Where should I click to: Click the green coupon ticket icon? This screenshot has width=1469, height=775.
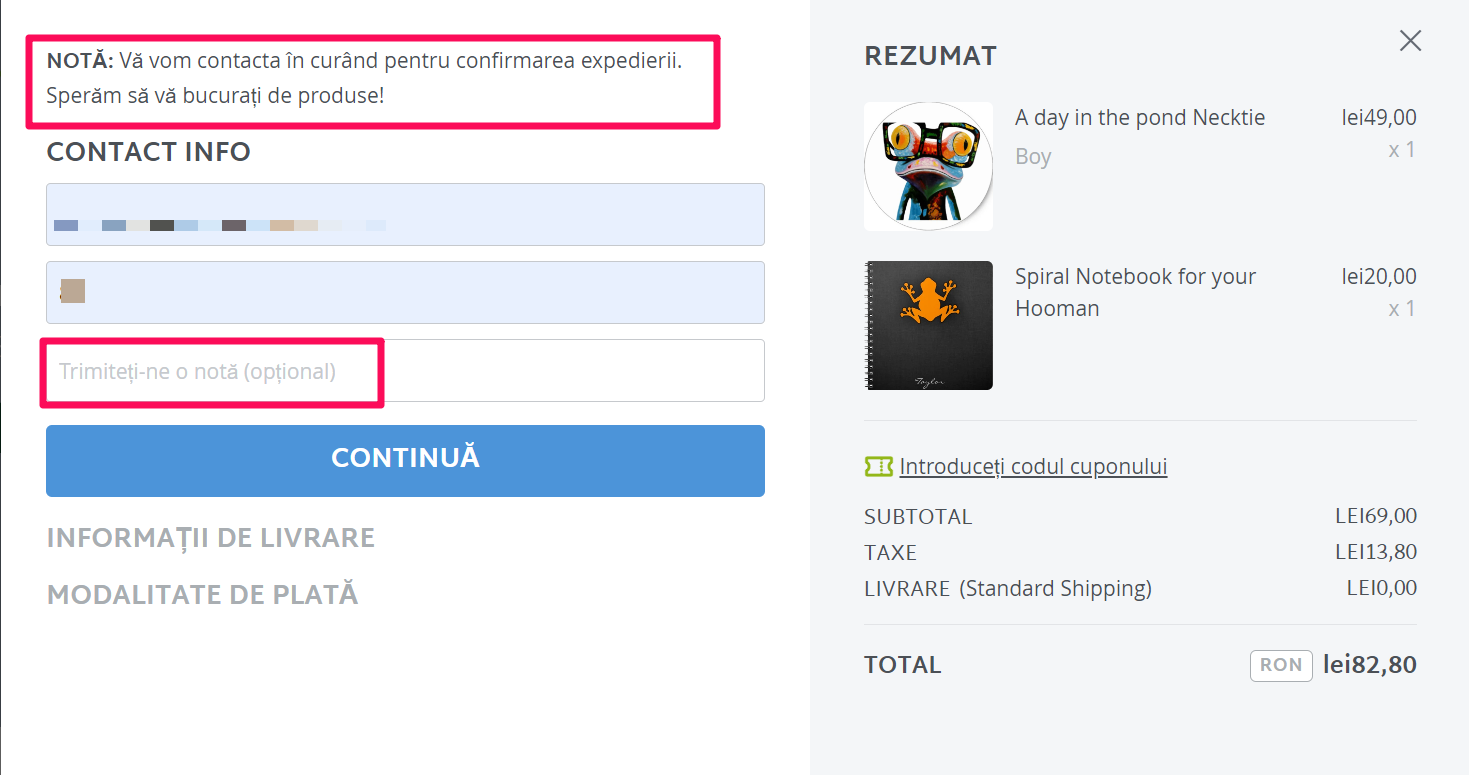coord(878,466)
